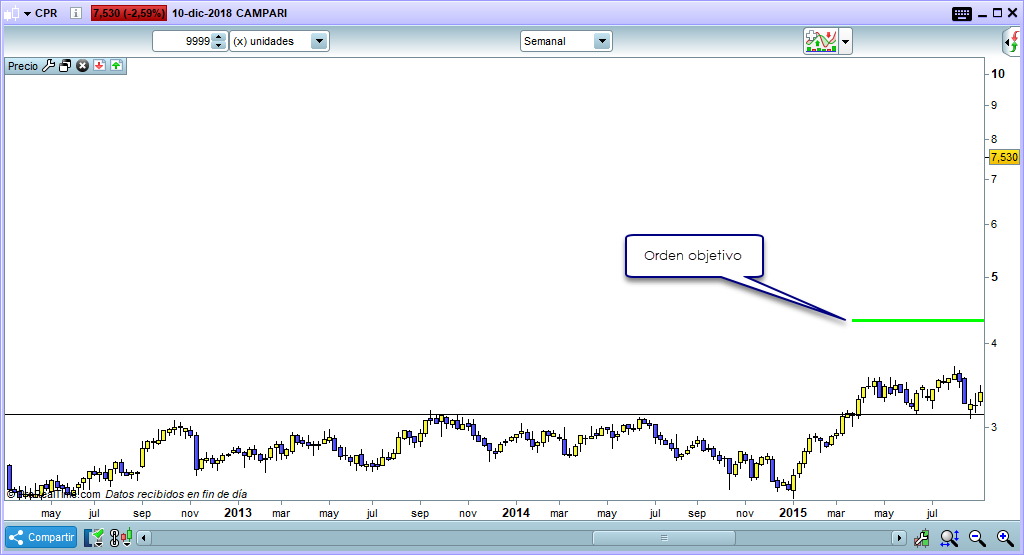Click the duplicate panel icon beside Precio
Image resolution: width=1024 pixels, height=555 pixels.
pos(65,66)
